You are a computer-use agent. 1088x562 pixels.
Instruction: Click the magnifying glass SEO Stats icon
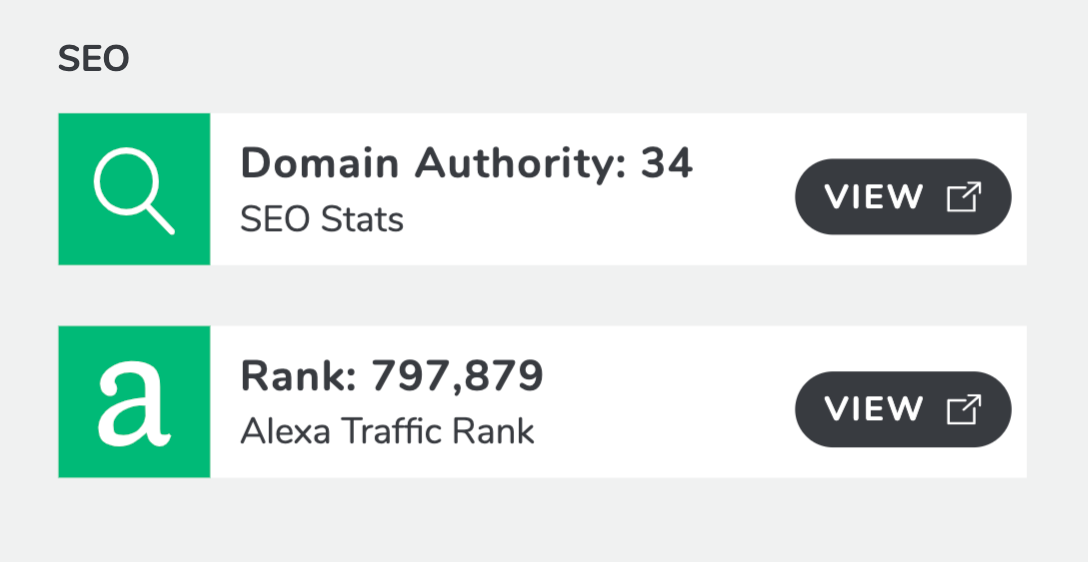click(134, 189)
